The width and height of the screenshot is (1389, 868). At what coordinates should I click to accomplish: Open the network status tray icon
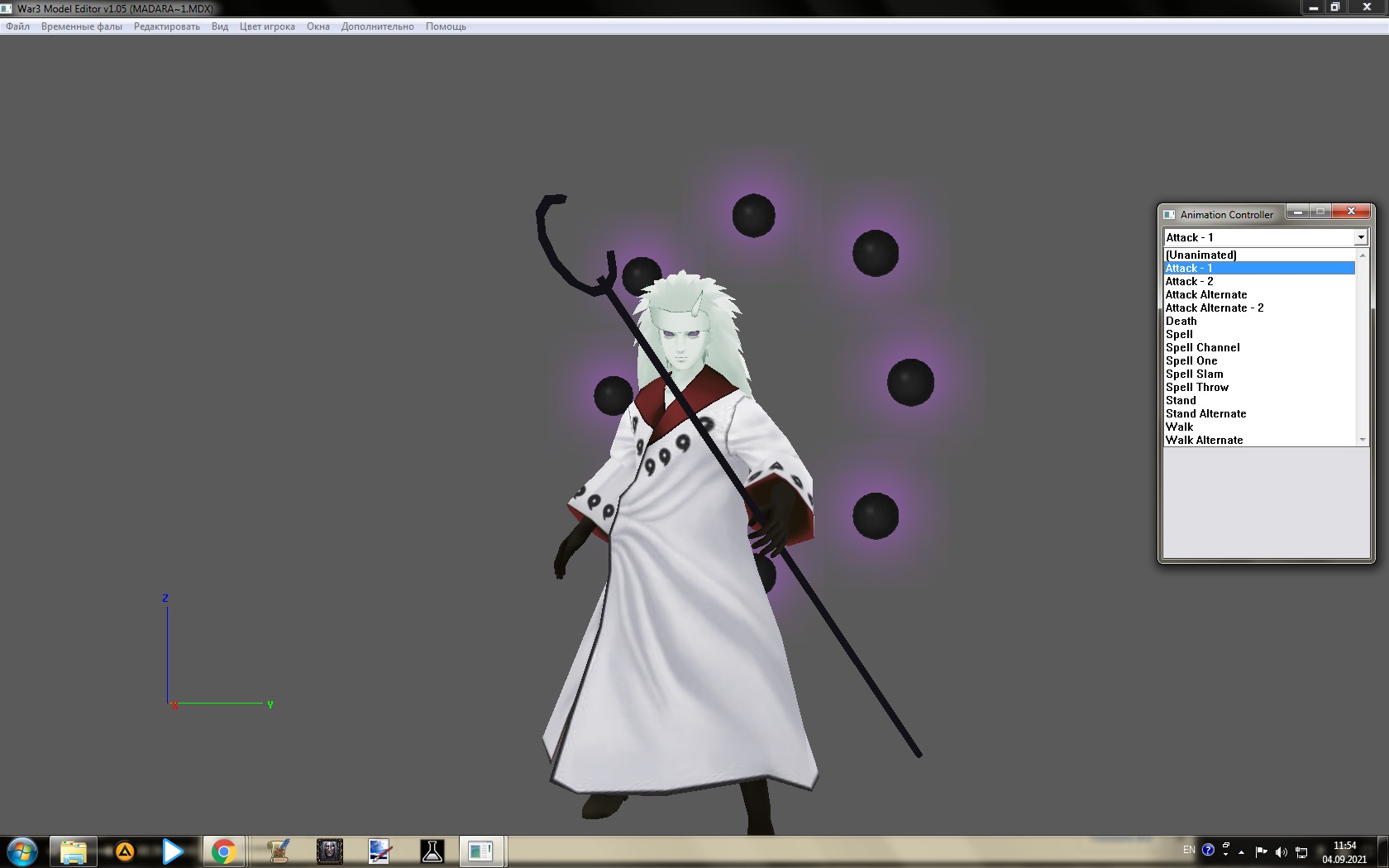(1301, 852)
